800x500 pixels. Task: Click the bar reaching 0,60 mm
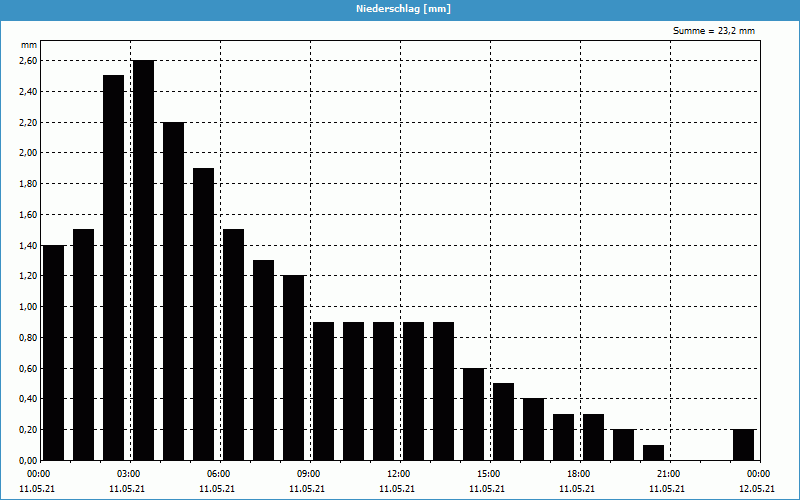click(x=473, y=414)
